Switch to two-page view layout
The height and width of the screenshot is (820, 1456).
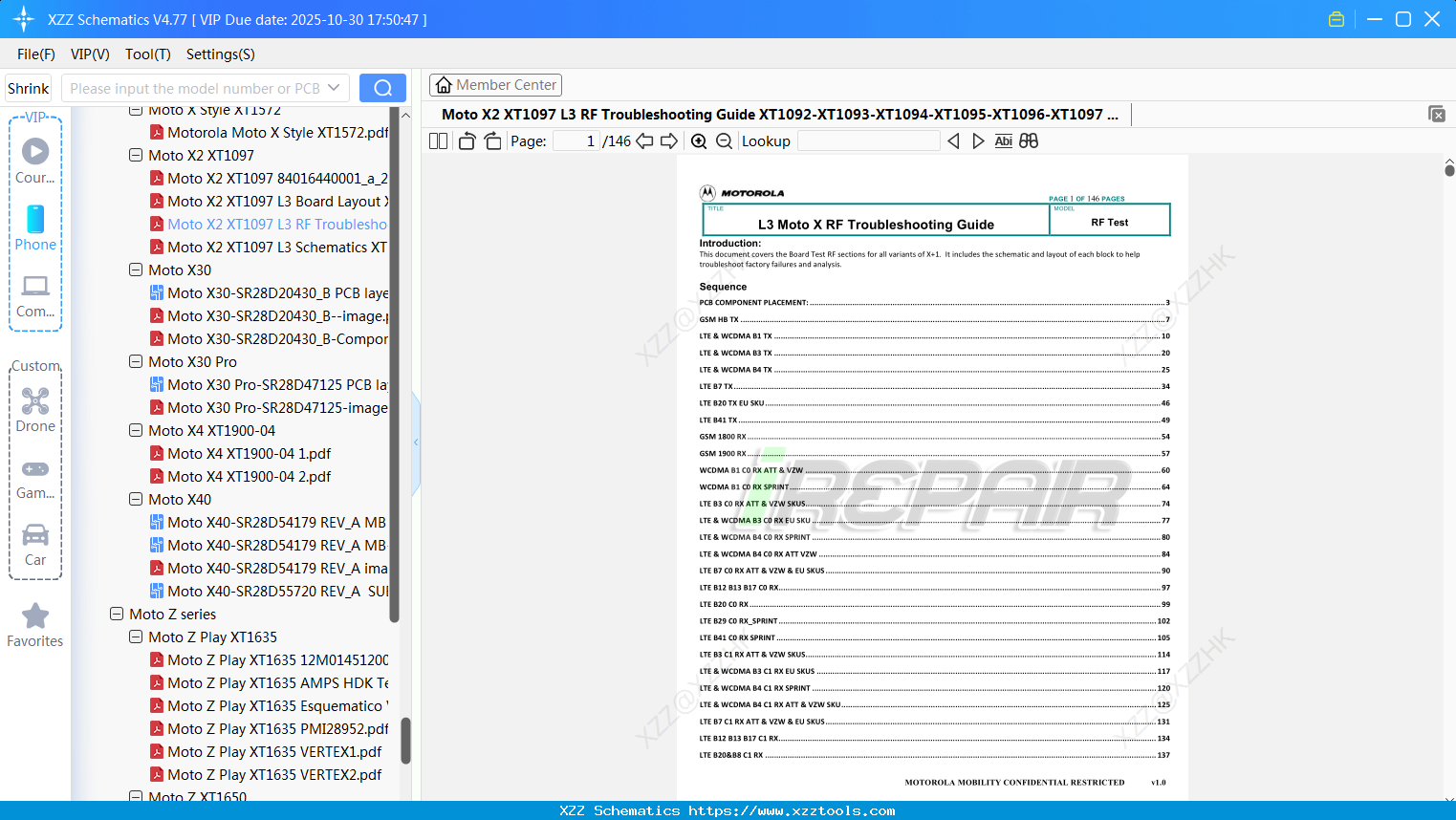coord(437,140)
